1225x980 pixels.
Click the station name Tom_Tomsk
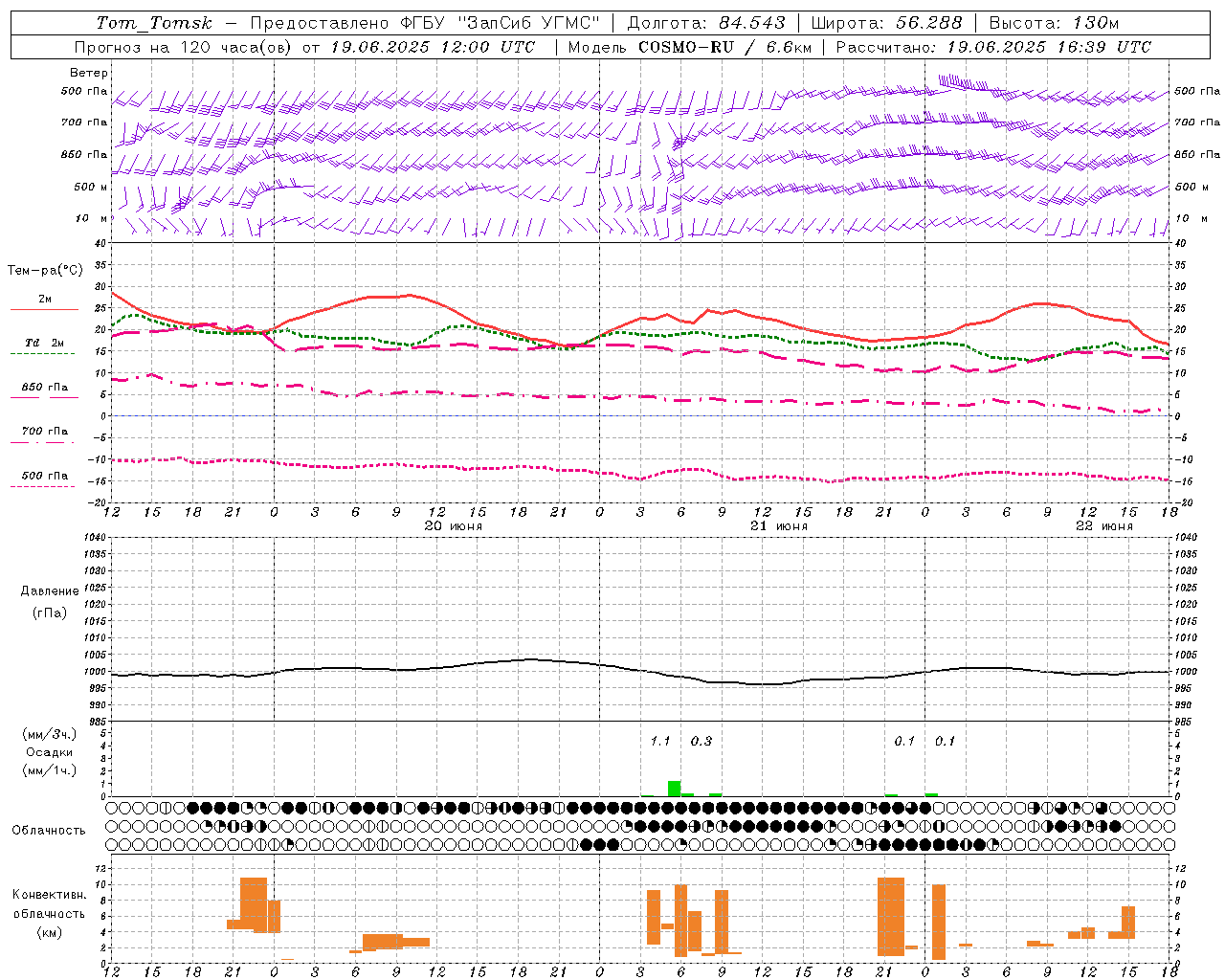pyautogui.click(x=153, y=23)
